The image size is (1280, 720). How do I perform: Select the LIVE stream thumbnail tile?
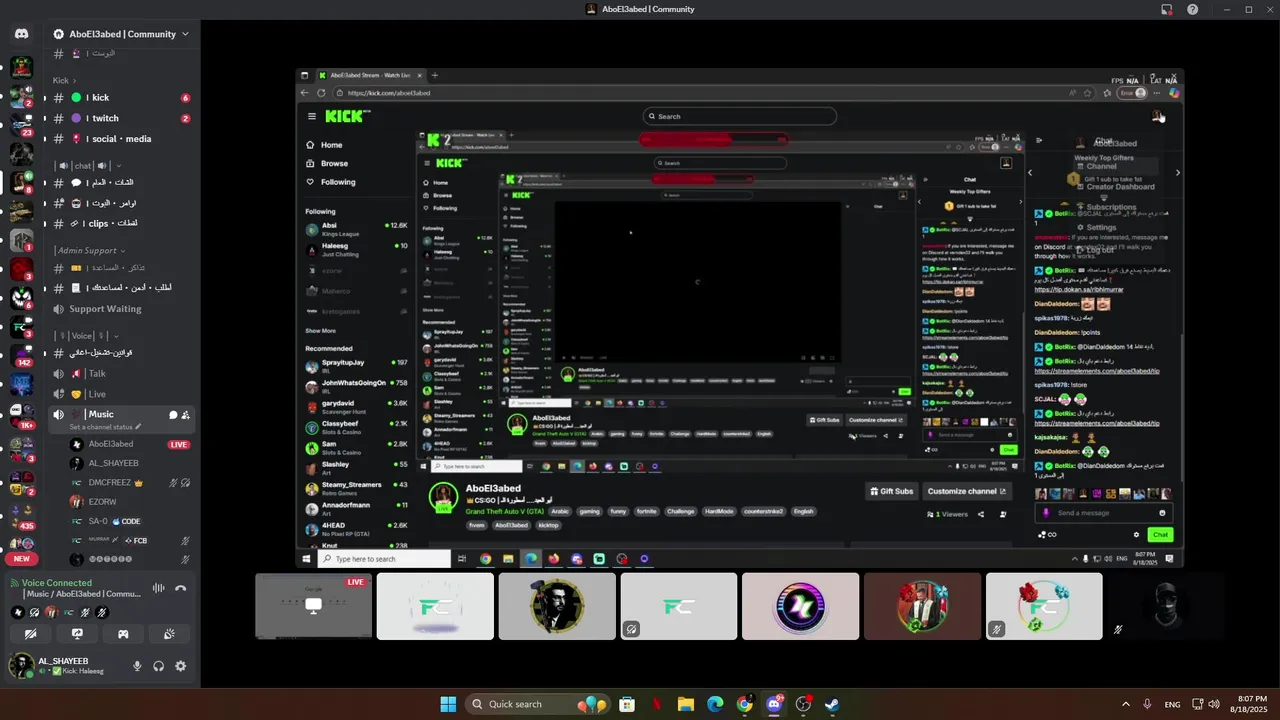(x=313, y=606)
